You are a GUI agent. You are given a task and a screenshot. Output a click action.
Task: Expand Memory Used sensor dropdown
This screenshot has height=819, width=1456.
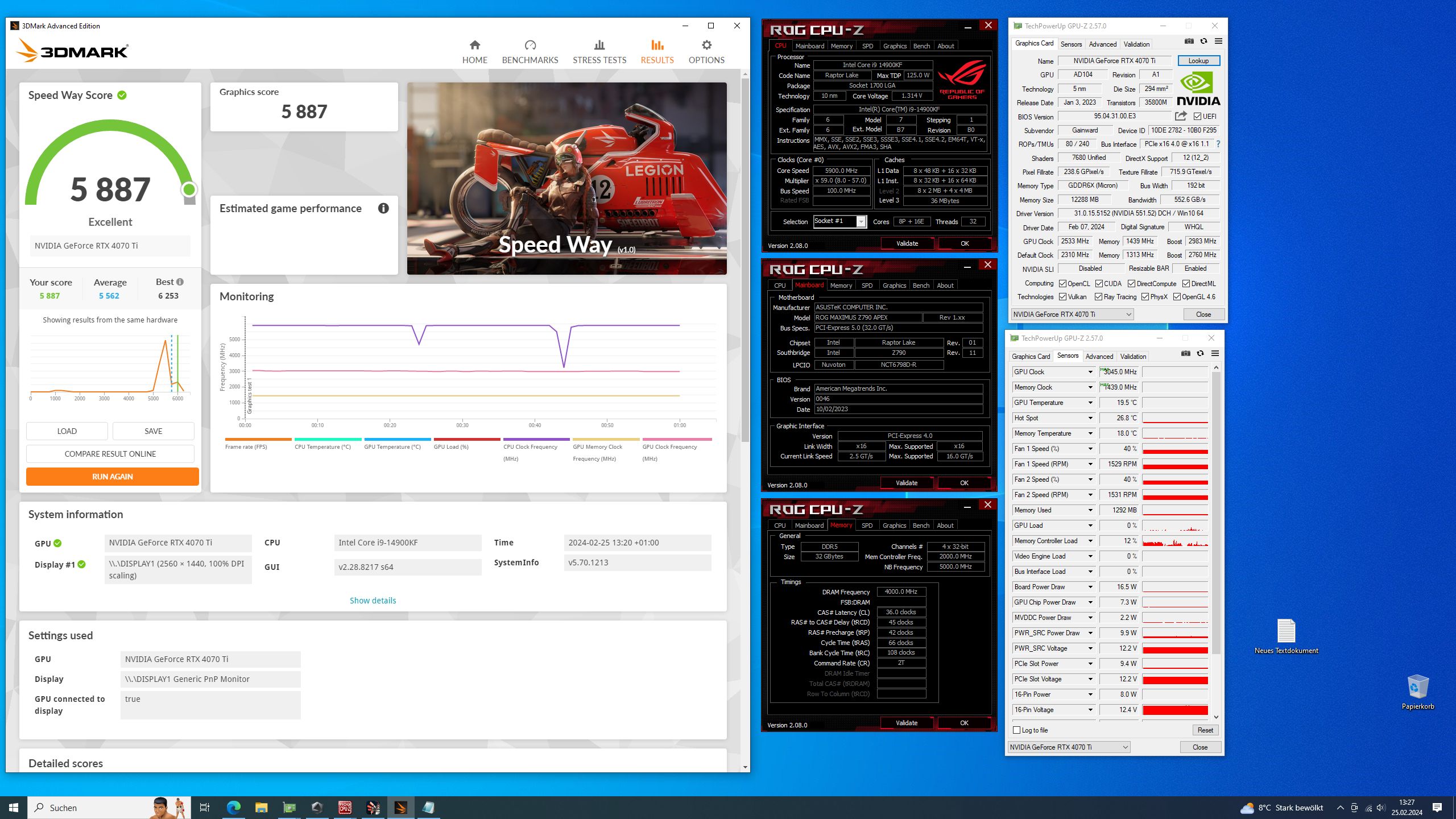click(x=1090, y=510)
